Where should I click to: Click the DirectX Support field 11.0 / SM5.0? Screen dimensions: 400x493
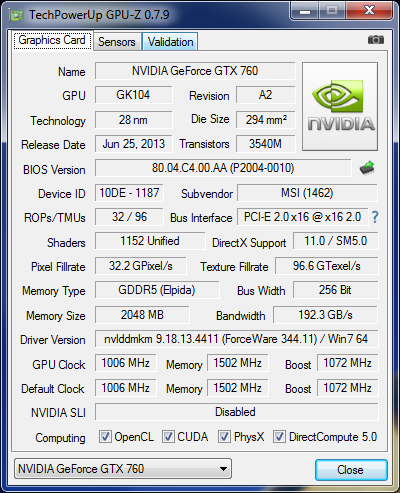click(x=336, y=241)
